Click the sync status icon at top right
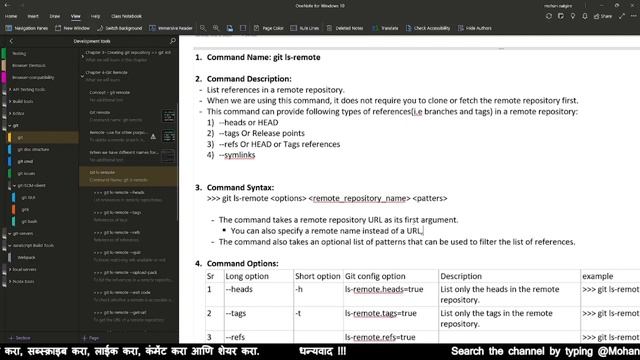Image resolution: width=640 pixels, height=360 pixels. point(549,16)
